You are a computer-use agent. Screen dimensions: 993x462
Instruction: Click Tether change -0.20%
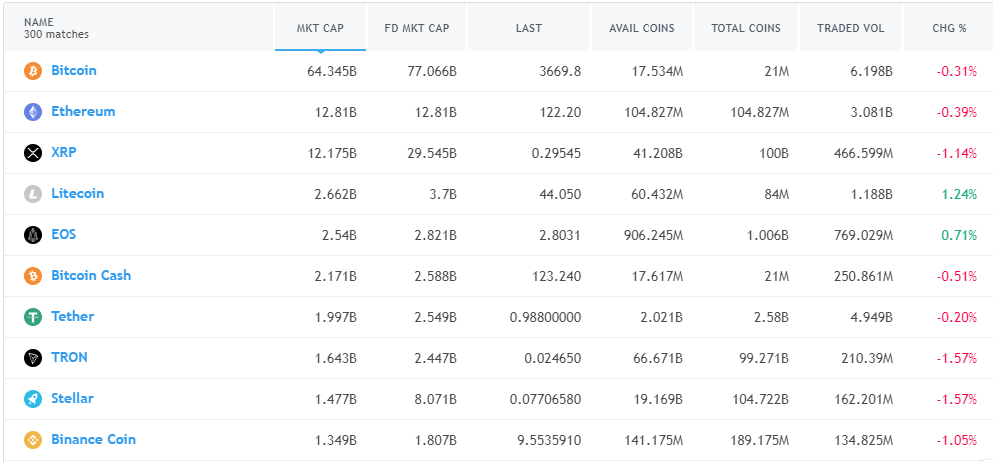pyautogui.click(x=957, y=318)
